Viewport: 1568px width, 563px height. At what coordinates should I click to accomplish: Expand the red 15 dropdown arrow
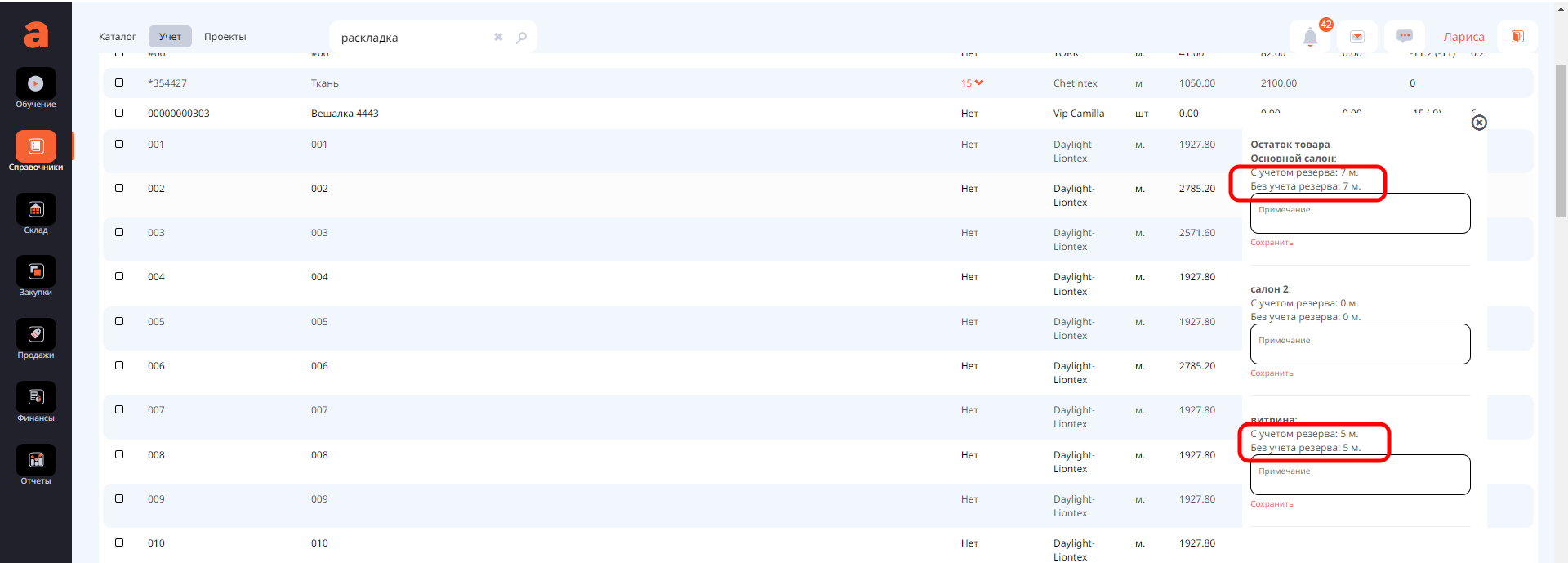tap(979, 83)
